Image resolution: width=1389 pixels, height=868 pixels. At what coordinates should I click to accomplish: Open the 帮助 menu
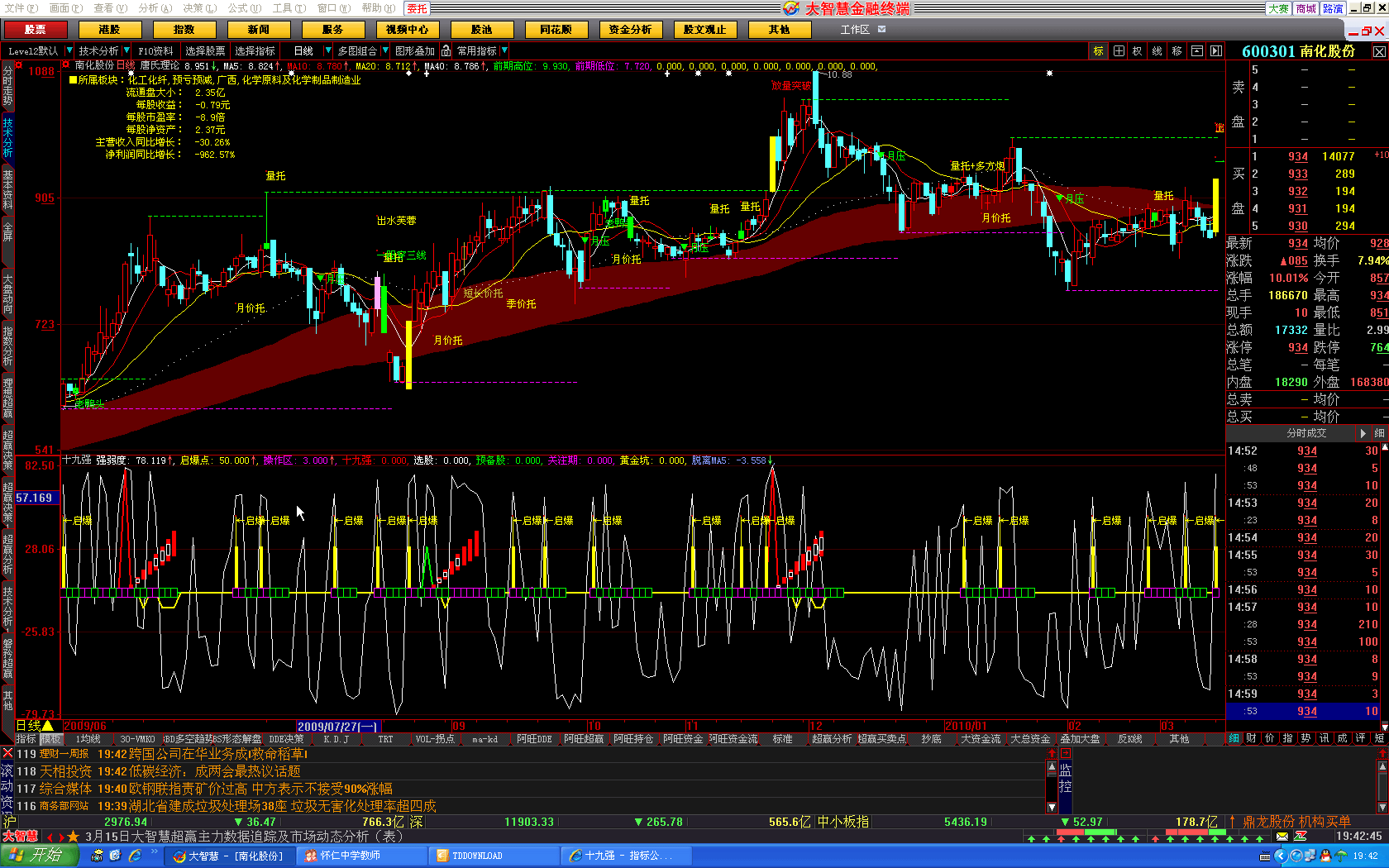[x=378, y=8]
